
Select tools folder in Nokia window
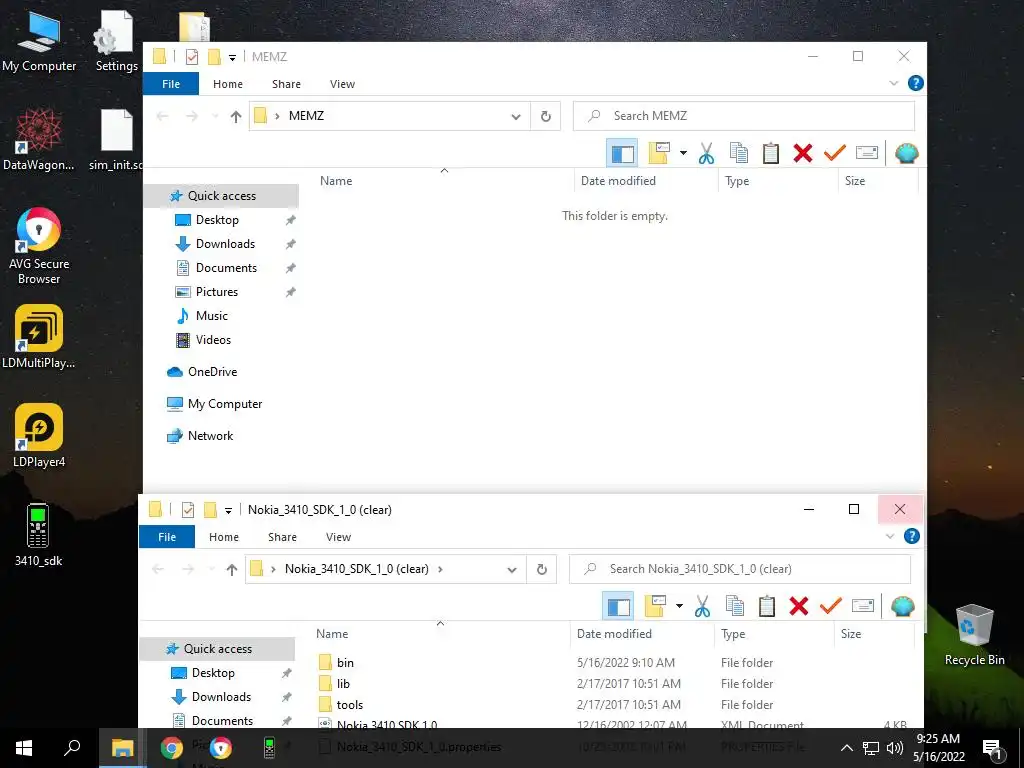point(349,705)
